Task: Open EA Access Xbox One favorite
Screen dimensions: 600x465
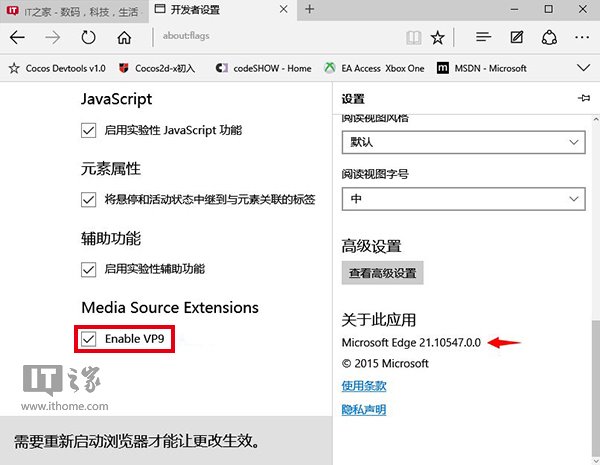Action: coord(374,68)
